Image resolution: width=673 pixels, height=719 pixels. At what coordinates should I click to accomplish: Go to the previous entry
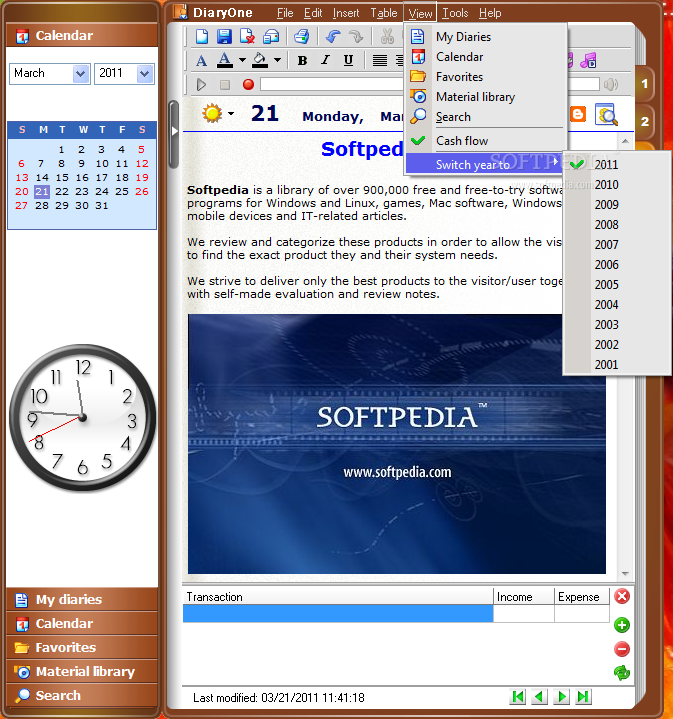click(539, 697)
